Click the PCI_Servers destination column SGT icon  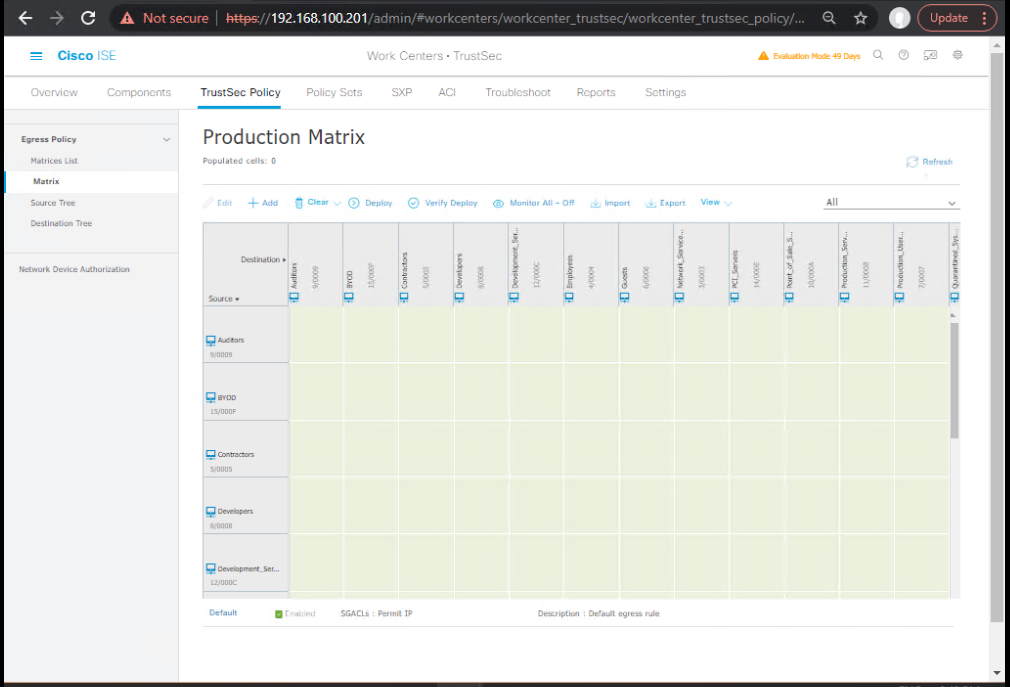point(734,297)
